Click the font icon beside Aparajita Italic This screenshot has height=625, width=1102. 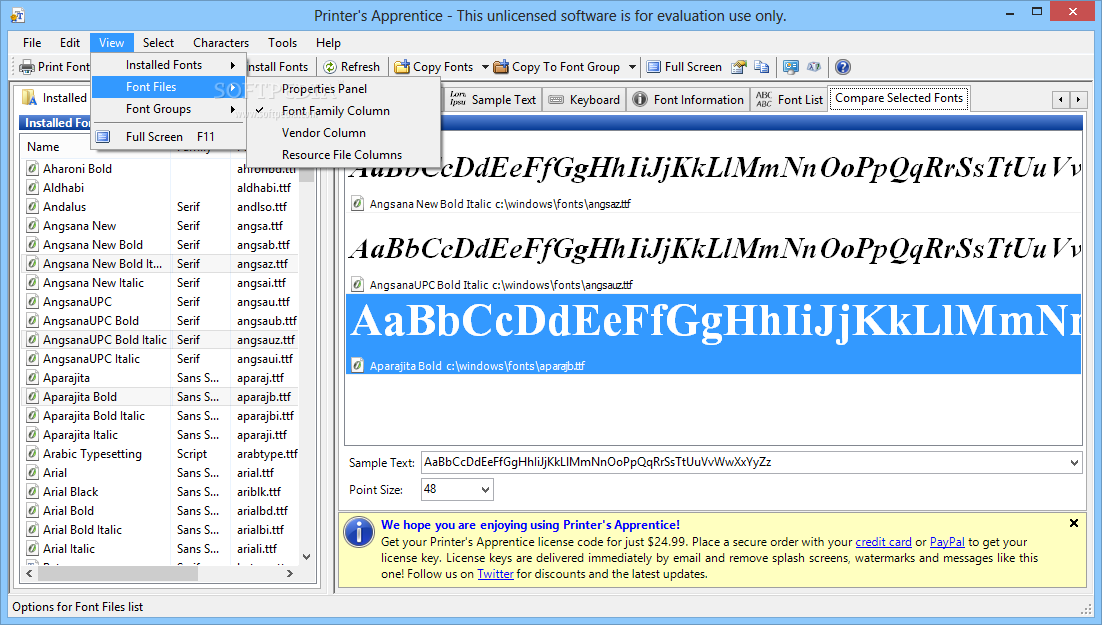click(x=32, y=434)
